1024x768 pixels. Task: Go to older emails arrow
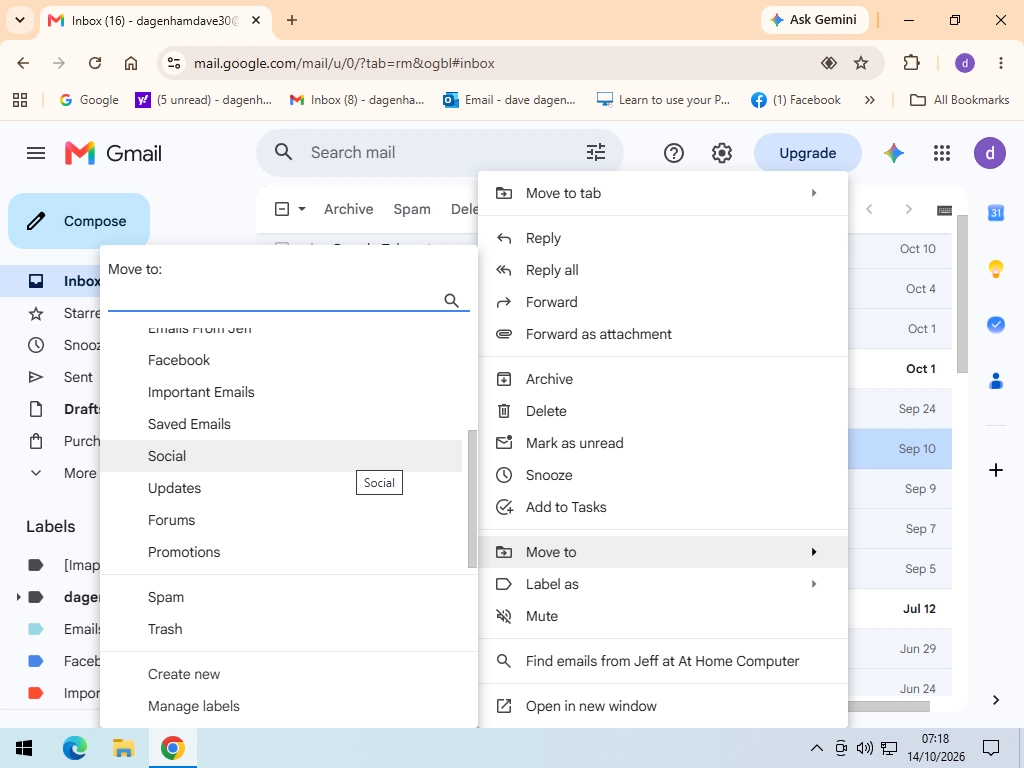[x=908, y=209]
